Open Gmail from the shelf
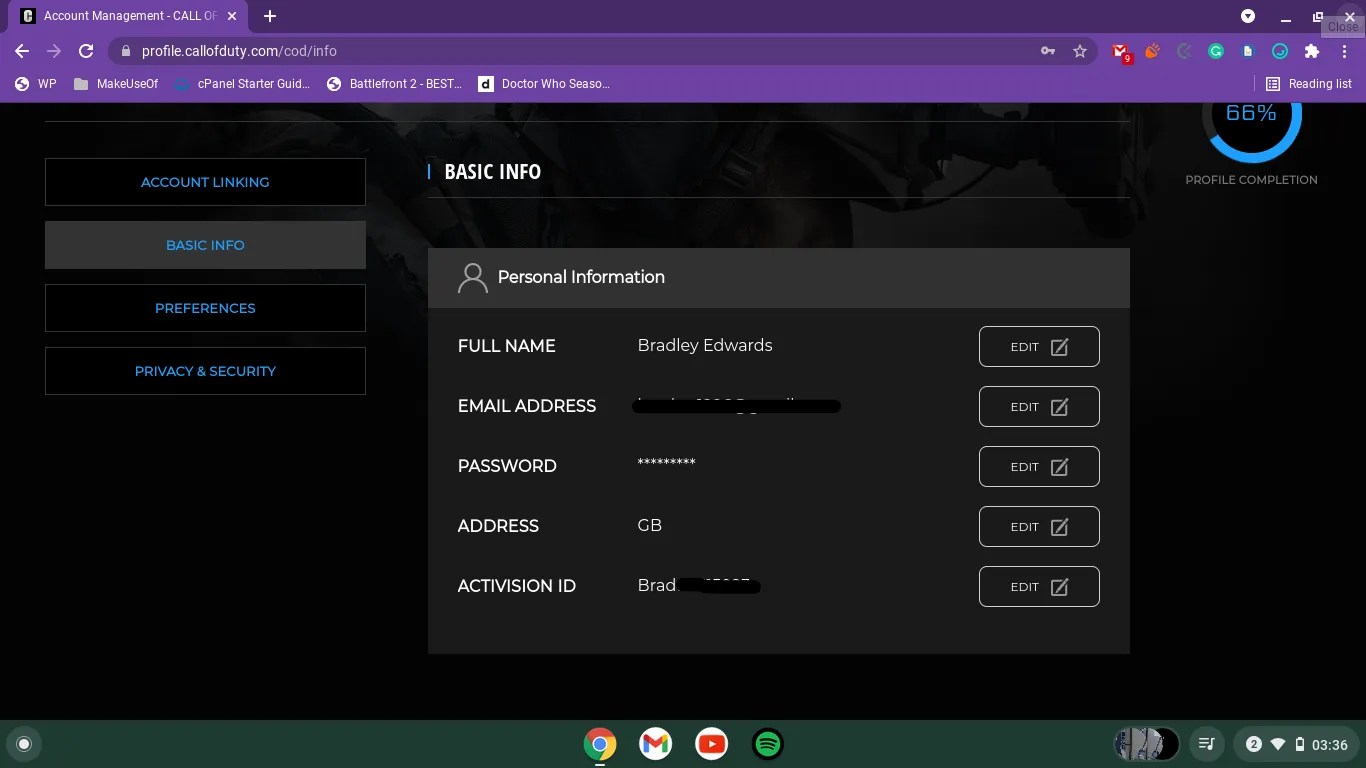Screen dimensions: 1366x768 pyautogui.click(x=655, y=744)
